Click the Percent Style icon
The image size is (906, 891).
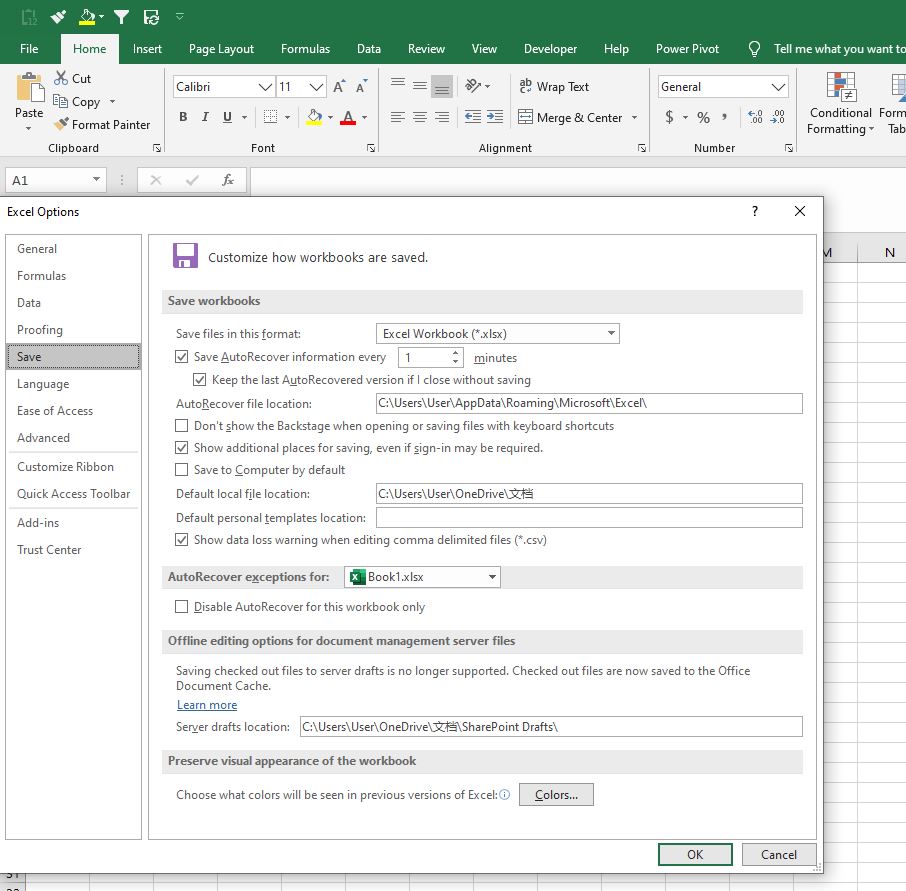coord(704,117)
